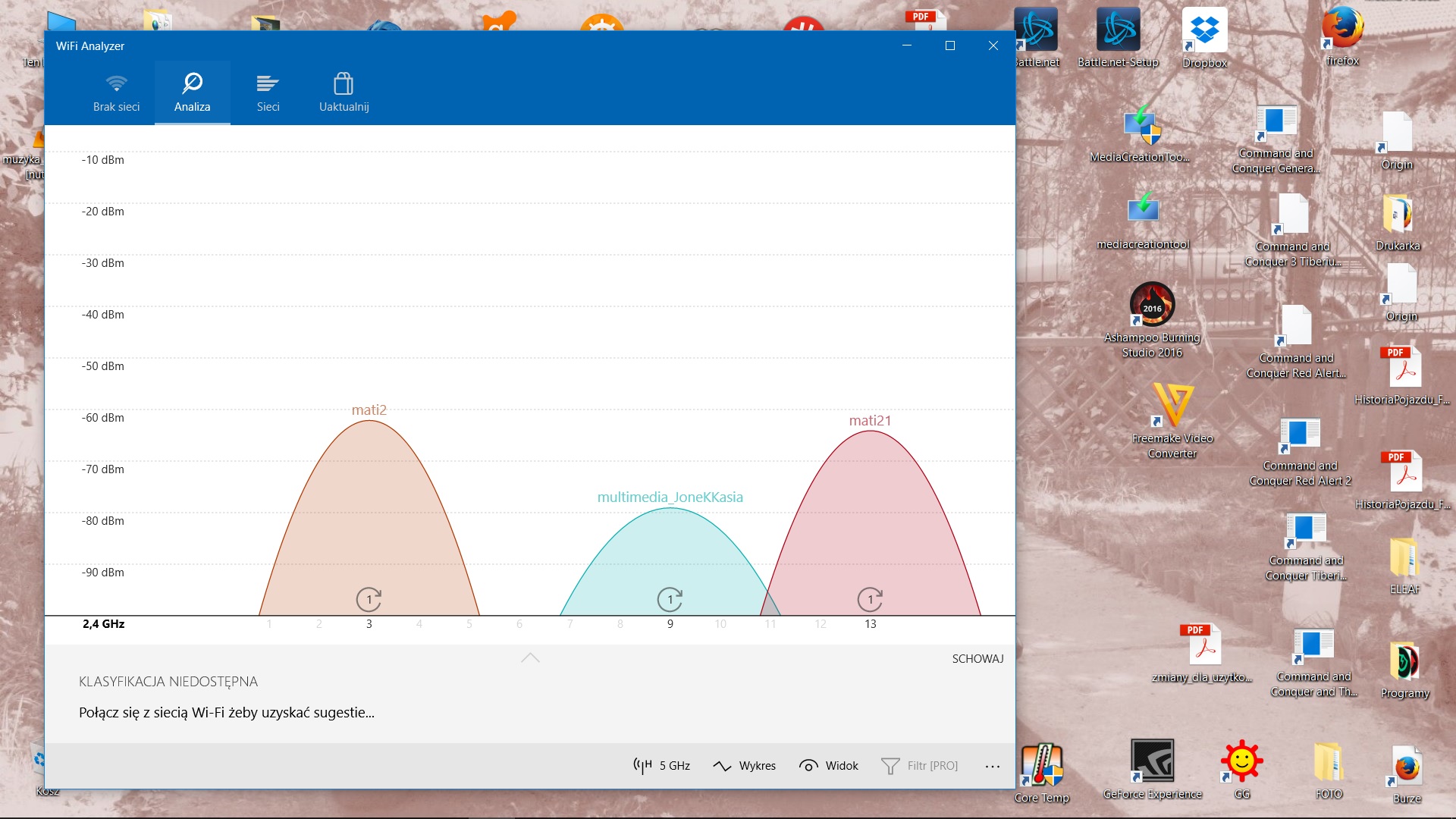Switch band to 5 GHz
The width and height of the screenshot is (1456, 819).
(x=662, y=766)
